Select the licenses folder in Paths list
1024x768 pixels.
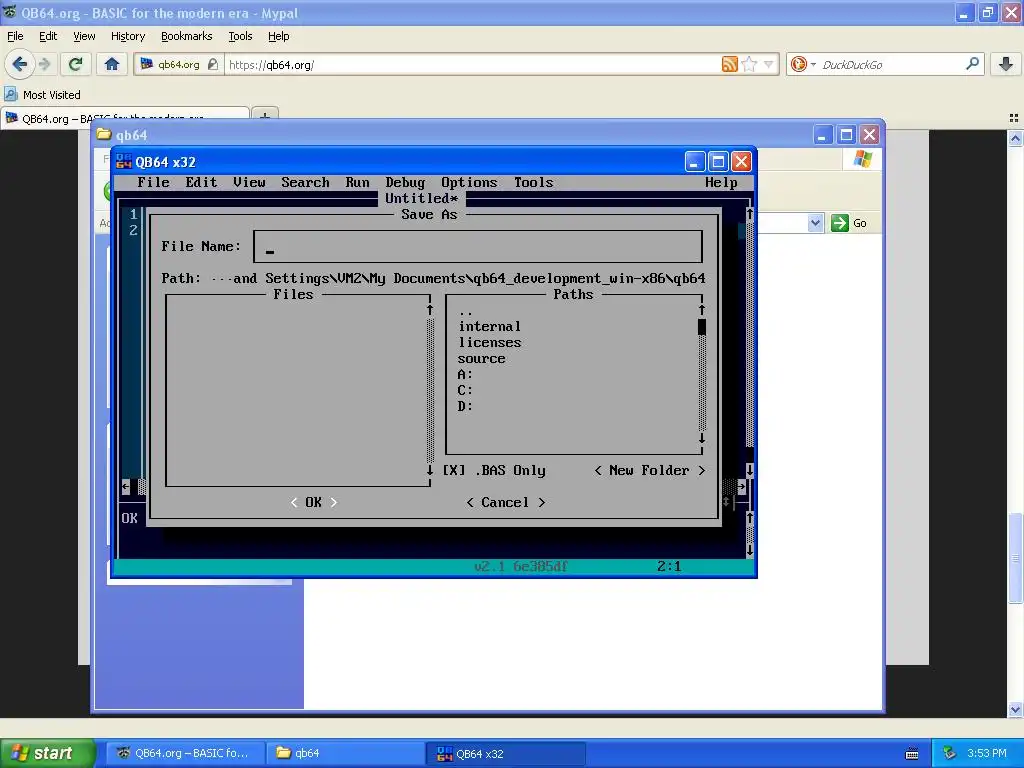tap(490, 342)
